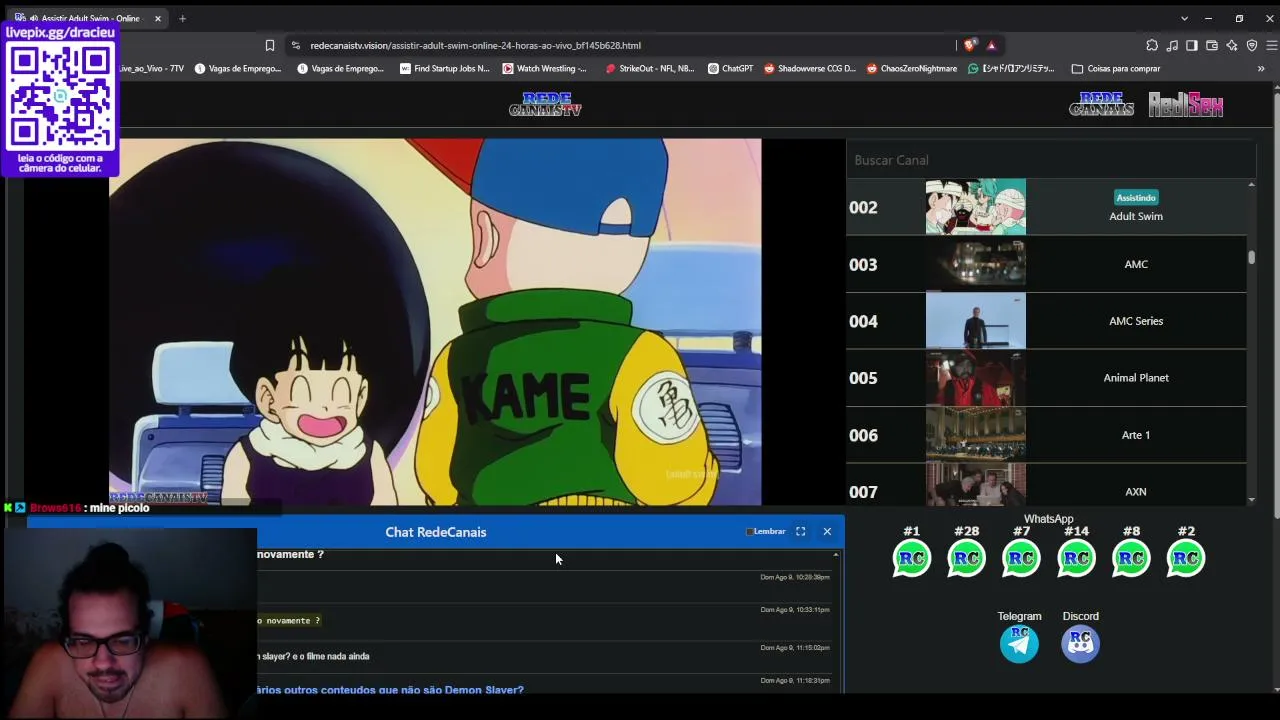Open the Leo AI assistant icon
This screenshot has width=1280, height=720.
[x=1232, y=45]
